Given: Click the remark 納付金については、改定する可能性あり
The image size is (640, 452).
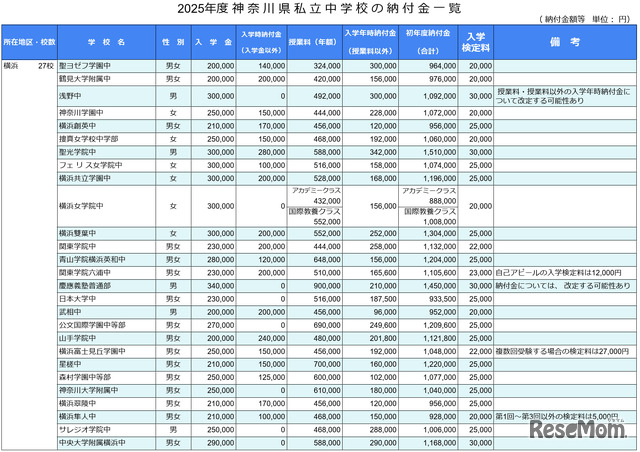Looking at the screenshot, I should (563, 285).
